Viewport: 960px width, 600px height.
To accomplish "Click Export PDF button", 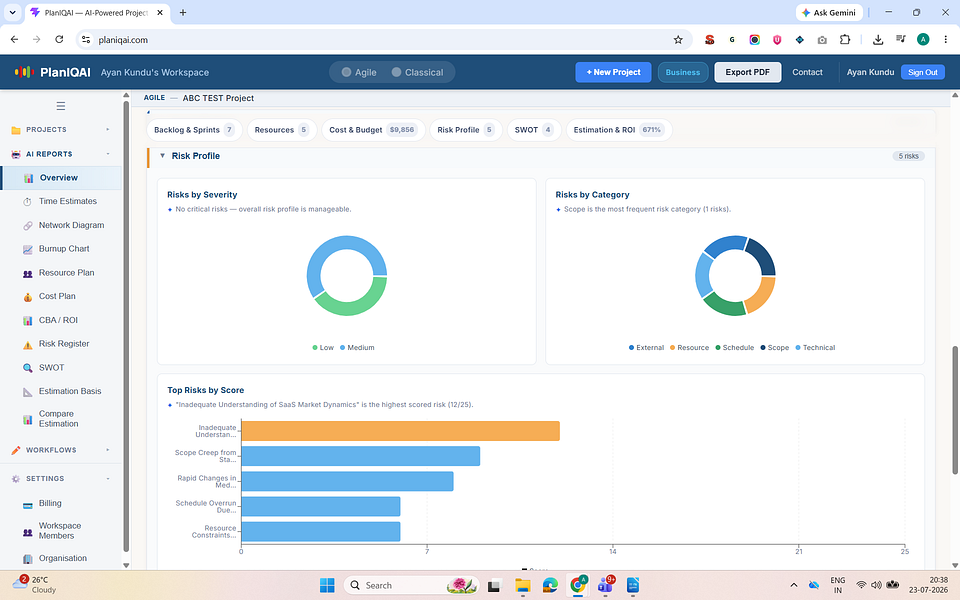I will (747, 72).
